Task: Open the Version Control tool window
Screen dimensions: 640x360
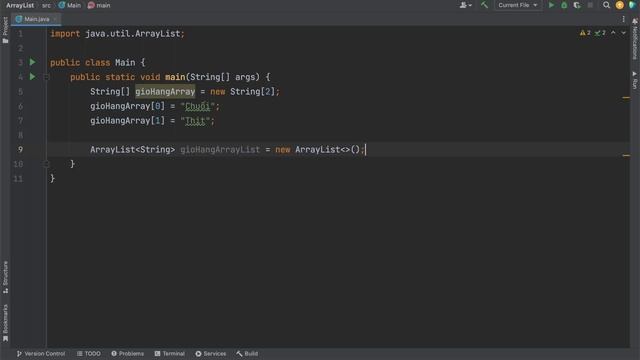Action: (x=41, y=353)
